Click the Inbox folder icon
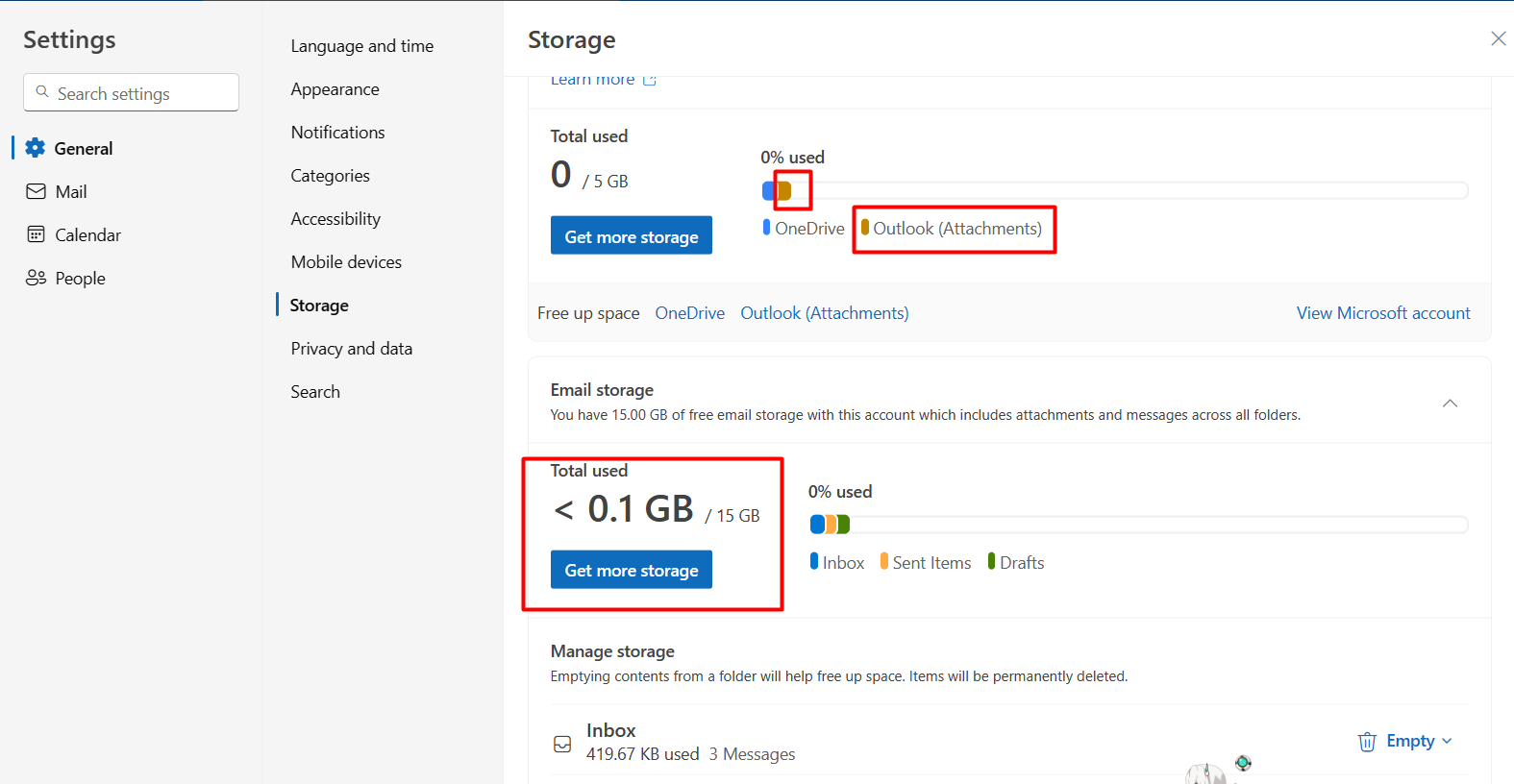 coord(562,744)
